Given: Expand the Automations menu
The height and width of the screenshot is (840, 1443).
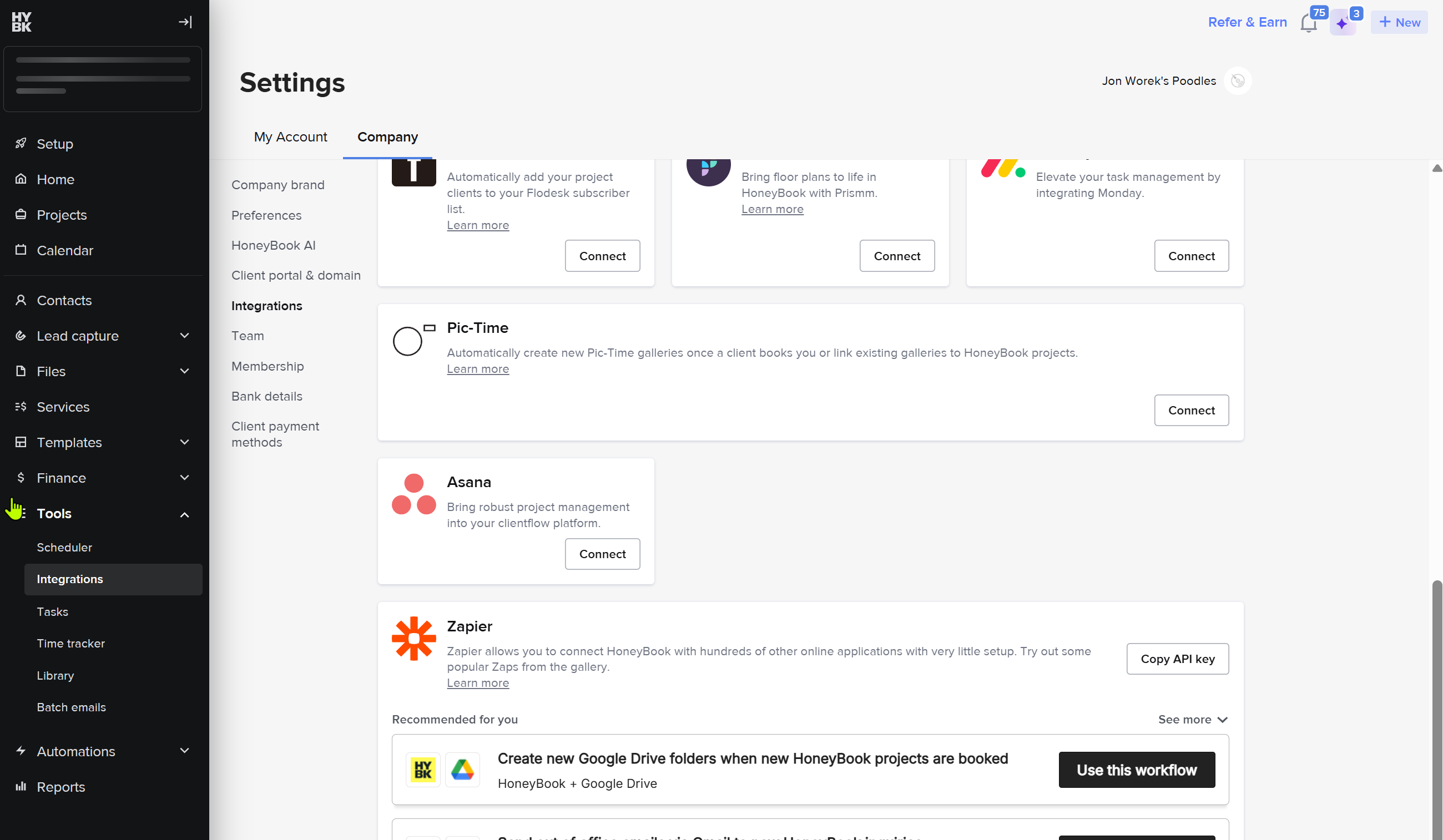Looking at the screenshot, I should (x=184, y=751).
